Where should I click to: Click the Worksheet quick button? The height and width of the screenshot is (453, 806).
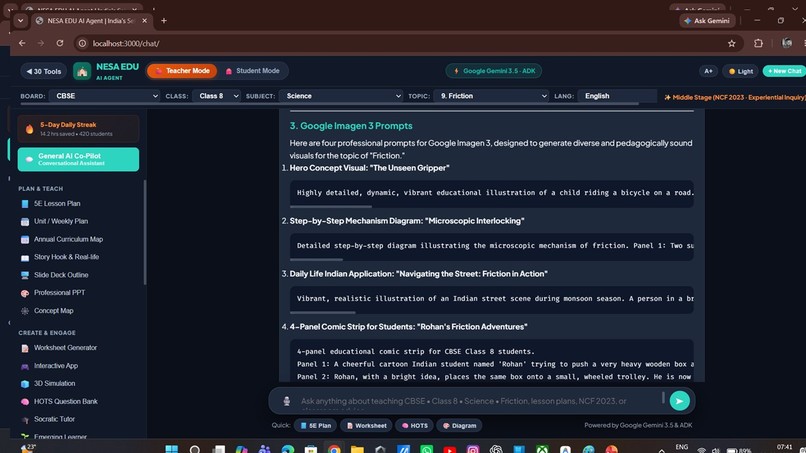click(367, 426)
